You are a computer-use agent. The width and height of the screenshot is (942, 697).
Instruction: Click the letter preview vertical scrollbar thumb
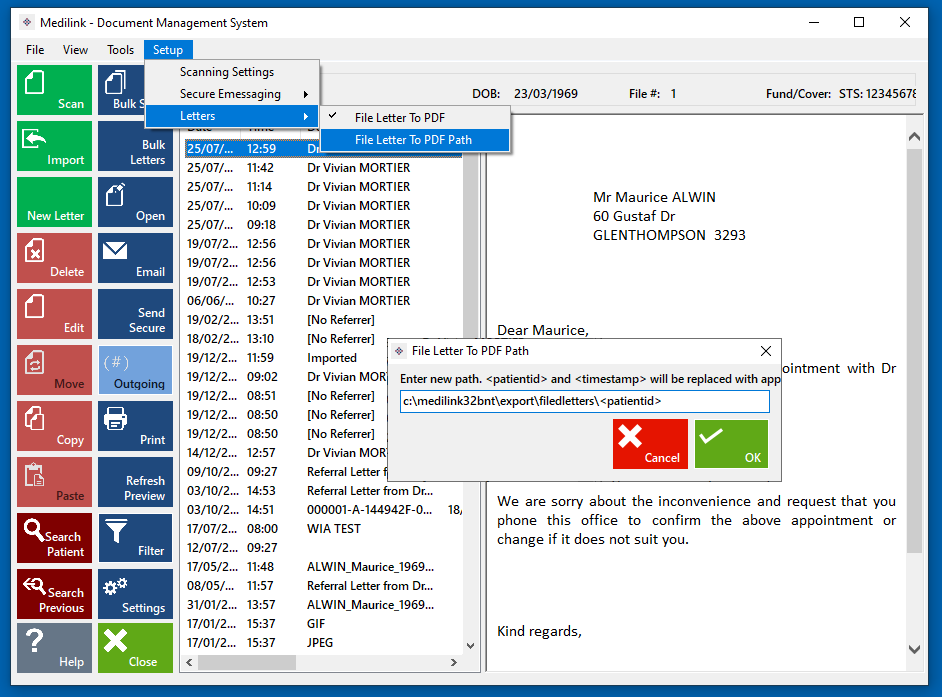point(914,351)
